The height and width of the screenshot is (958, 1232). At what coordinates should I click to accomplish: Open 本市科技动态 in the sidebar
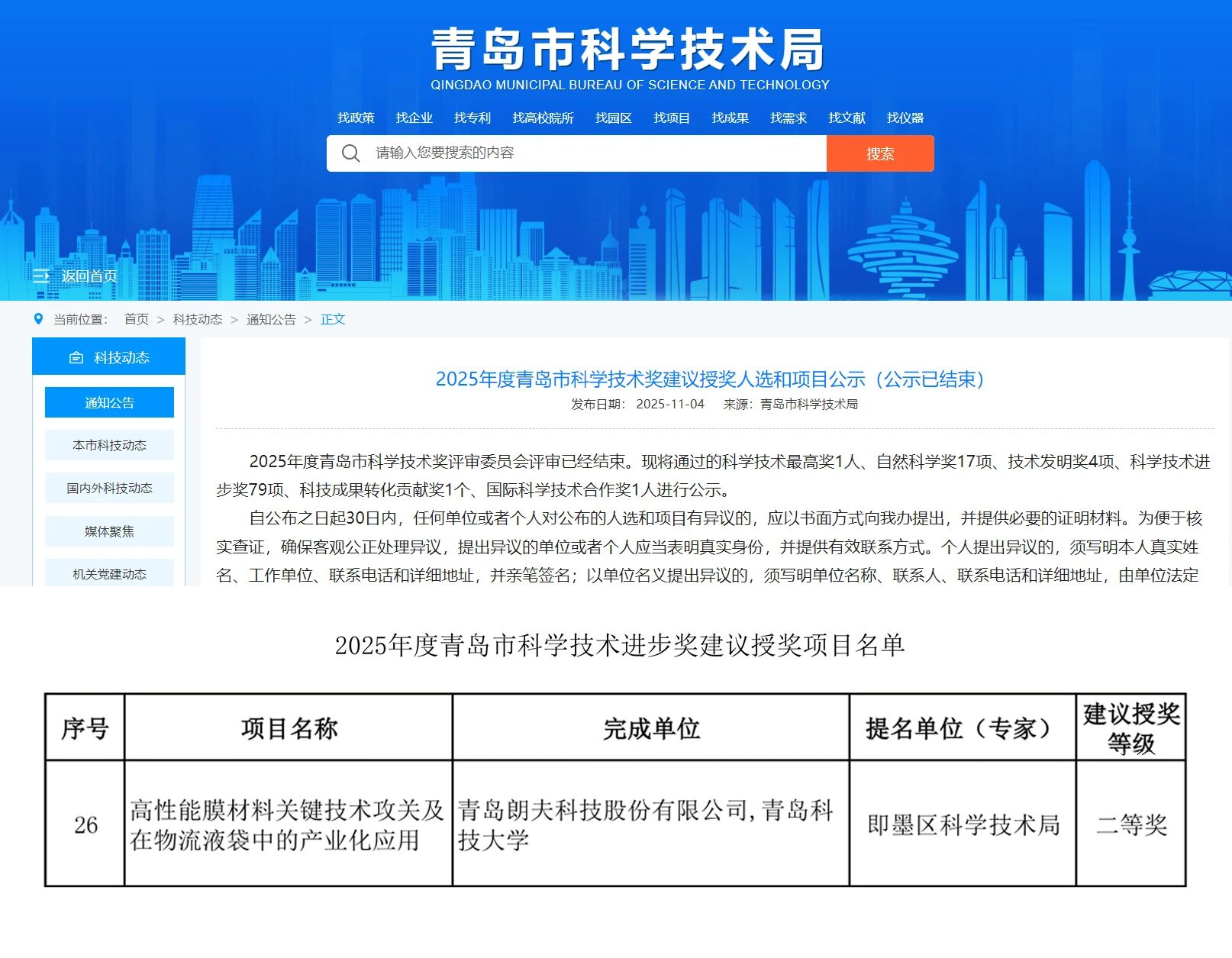click(109, 445)
